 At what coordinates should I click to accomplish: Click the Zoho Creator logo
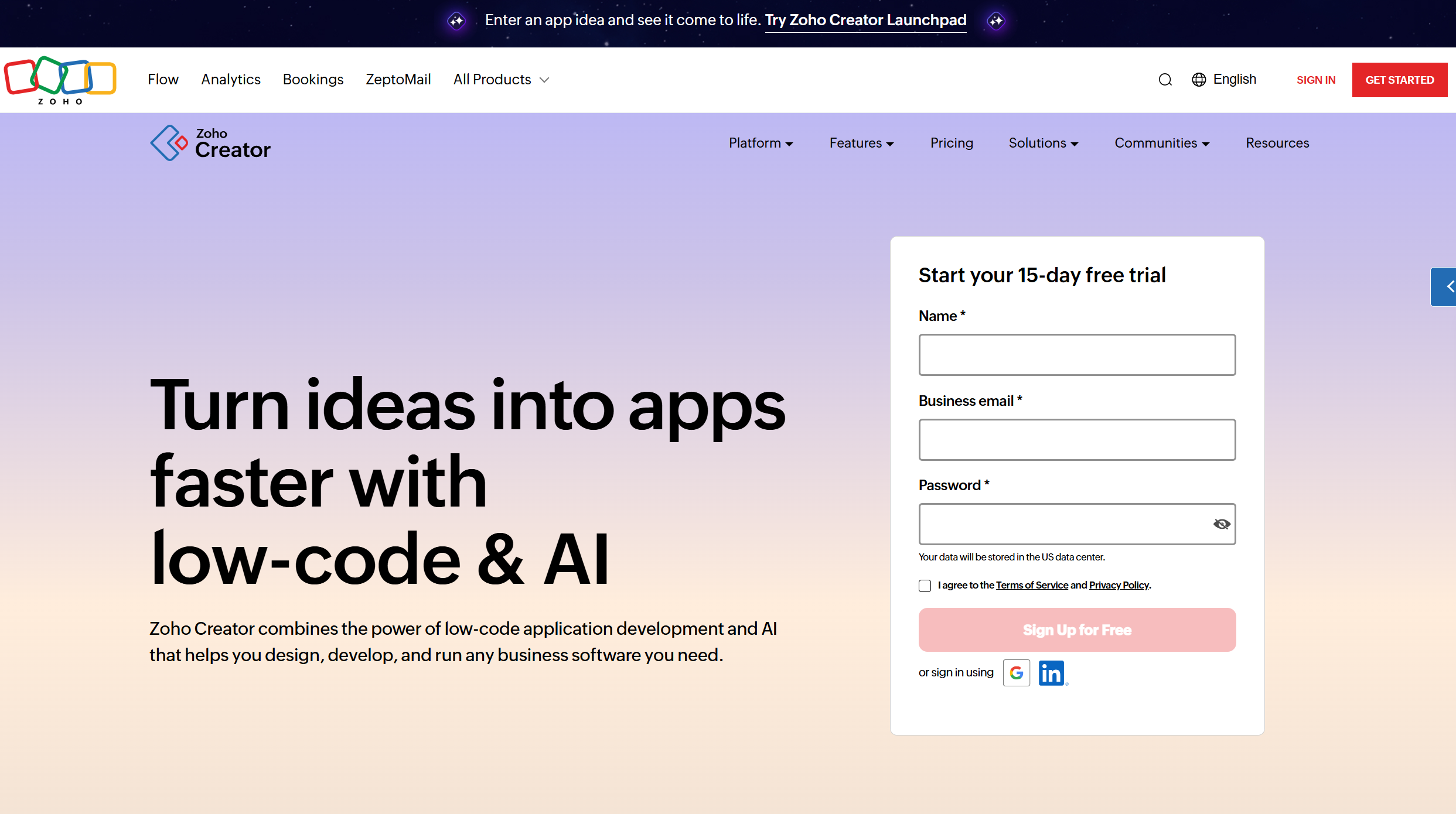210,143
